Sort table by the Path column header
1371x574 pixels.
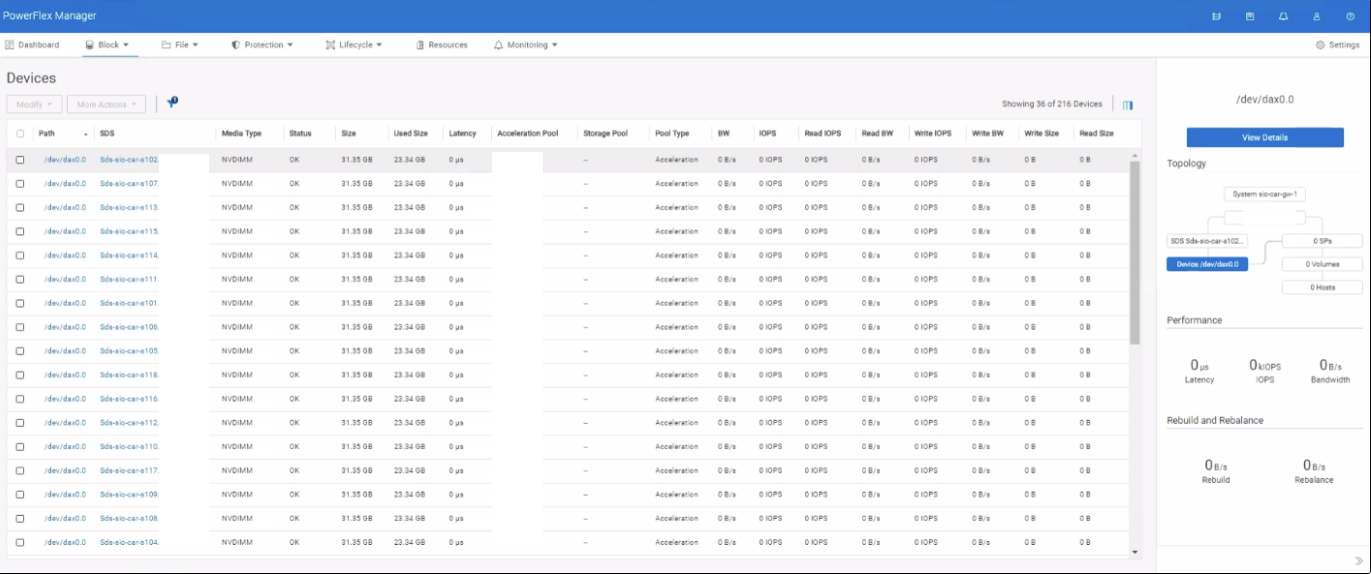pyautogui.click(x=47, y=133)
